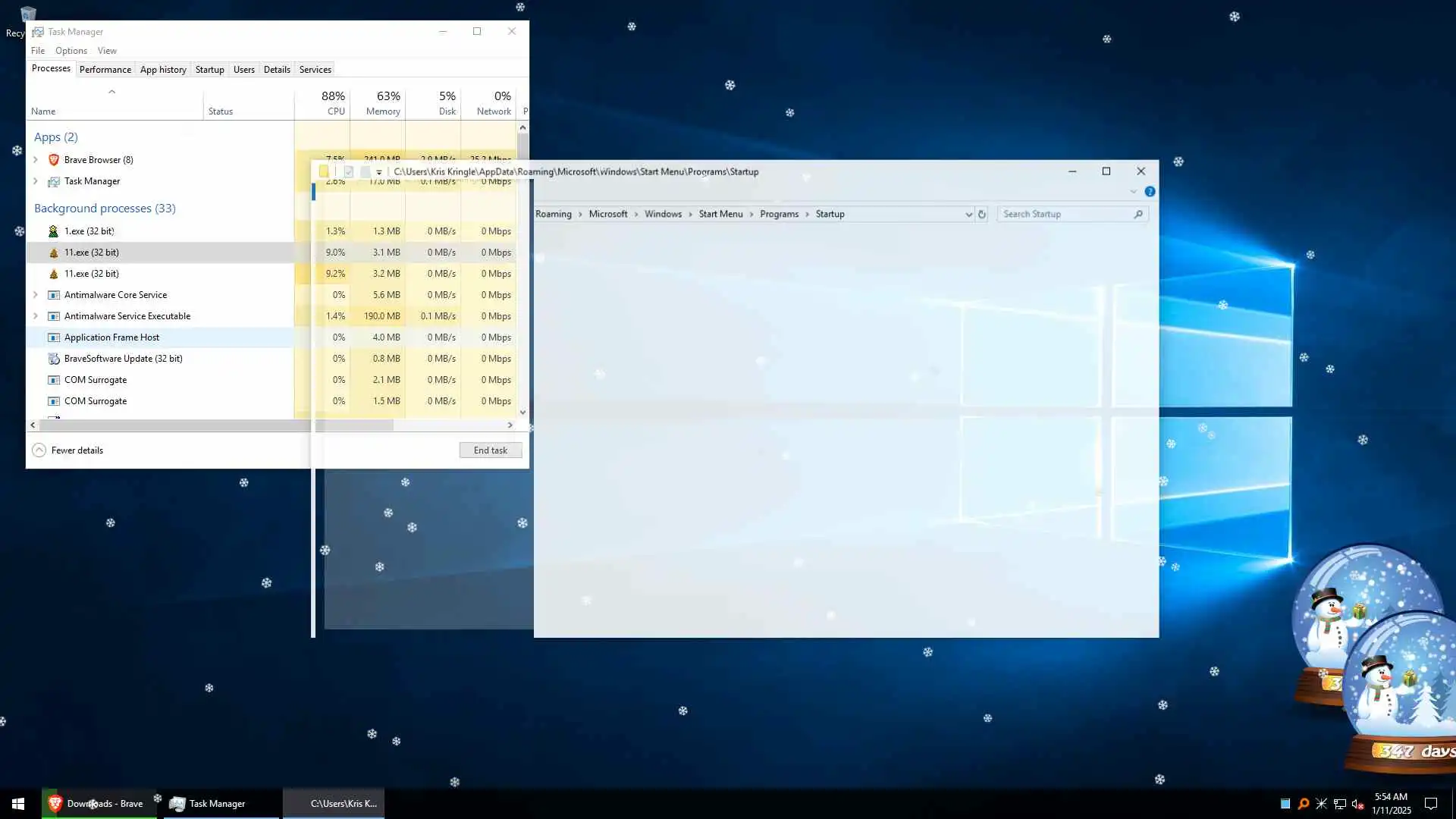Switch to the Performance tab
1456x819 pixels.
[105, 70]
